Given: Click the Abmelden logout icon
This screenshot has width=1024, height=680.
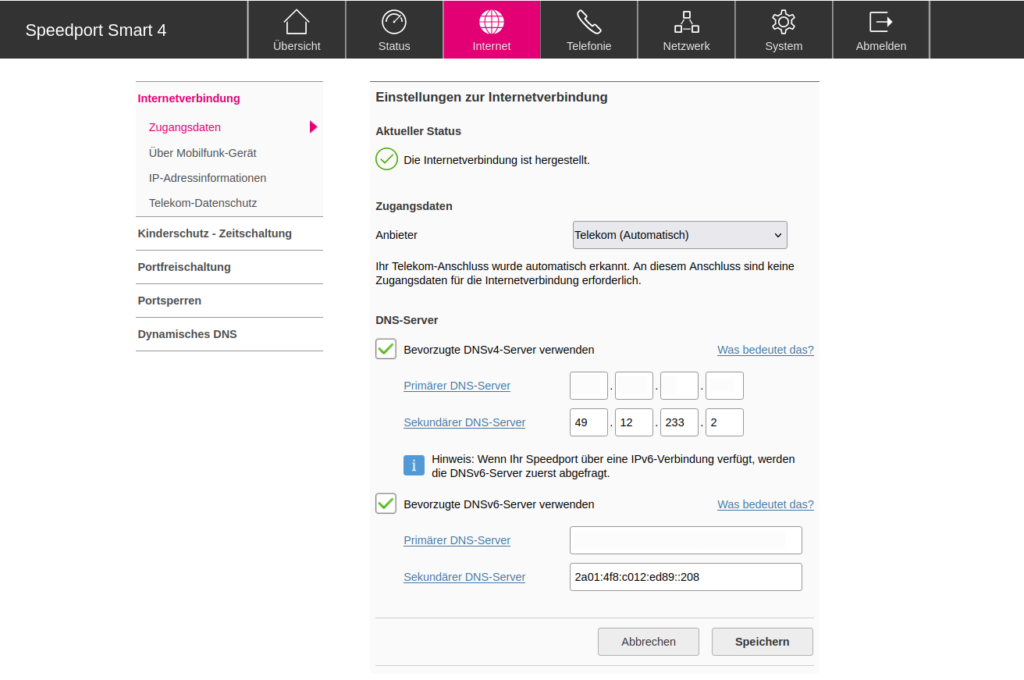Looking at the screenshot, I should point(881,23).
